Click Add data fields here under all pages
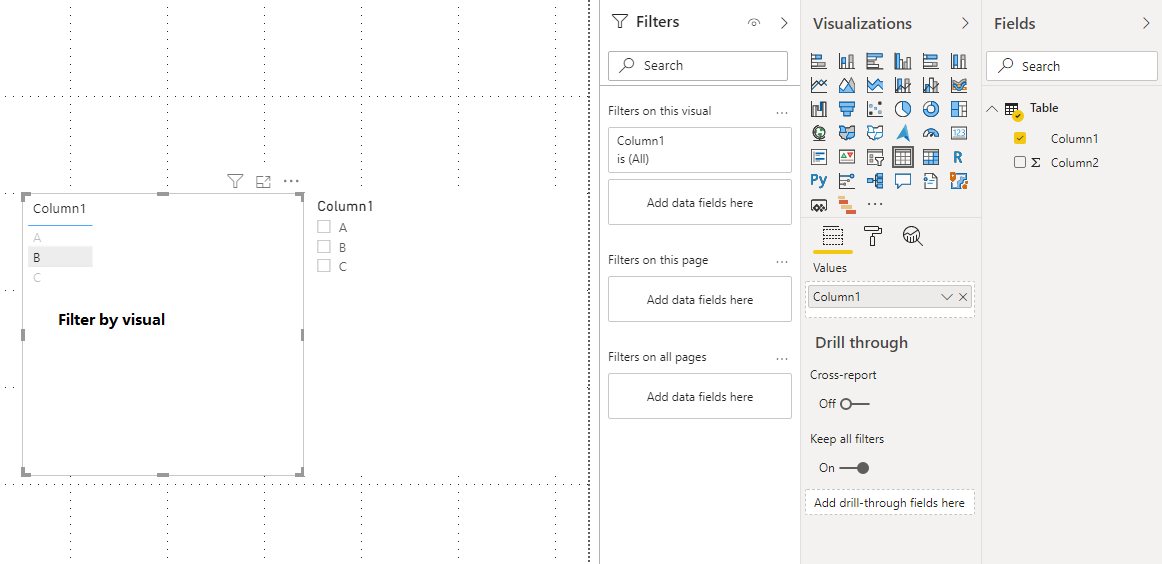 (700, 397)
